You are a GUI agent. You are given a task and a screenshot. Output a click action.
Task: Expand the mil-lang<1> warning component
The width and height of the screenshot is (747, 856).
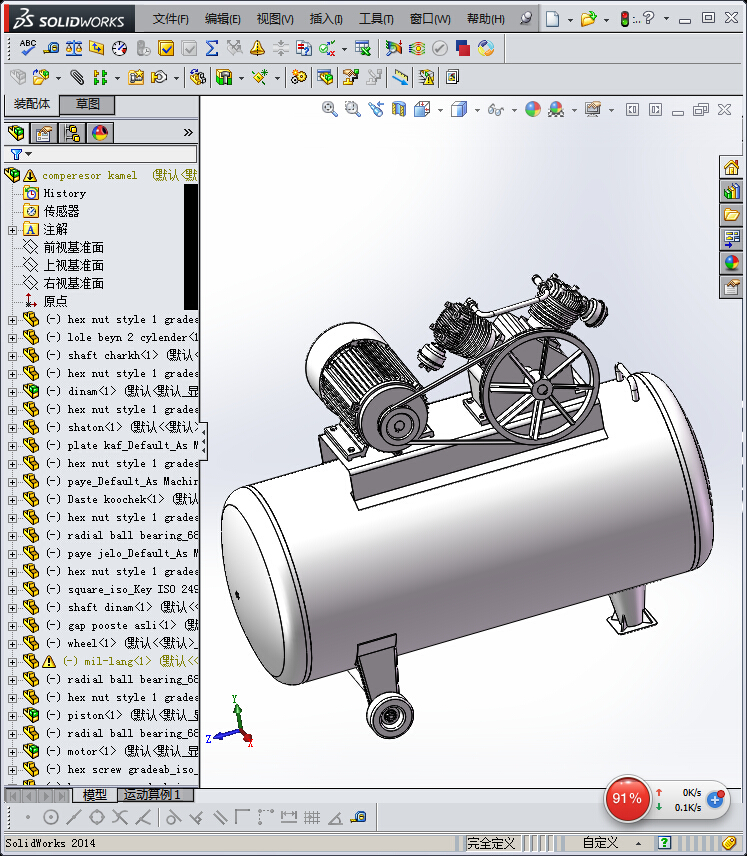click(x=13, y=662)
